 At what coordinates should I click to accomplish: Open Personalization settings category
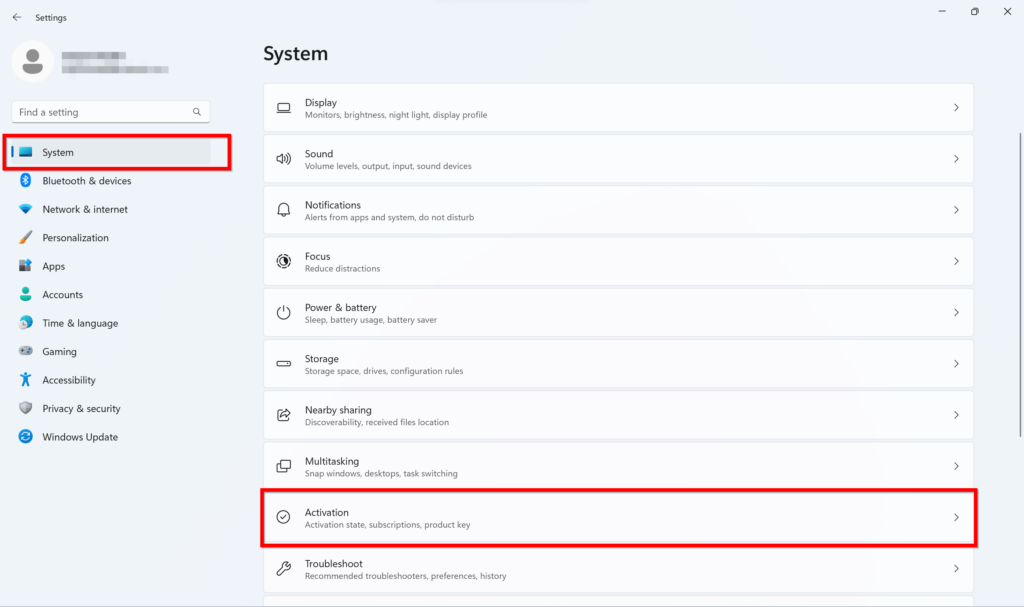coord(75,238)
